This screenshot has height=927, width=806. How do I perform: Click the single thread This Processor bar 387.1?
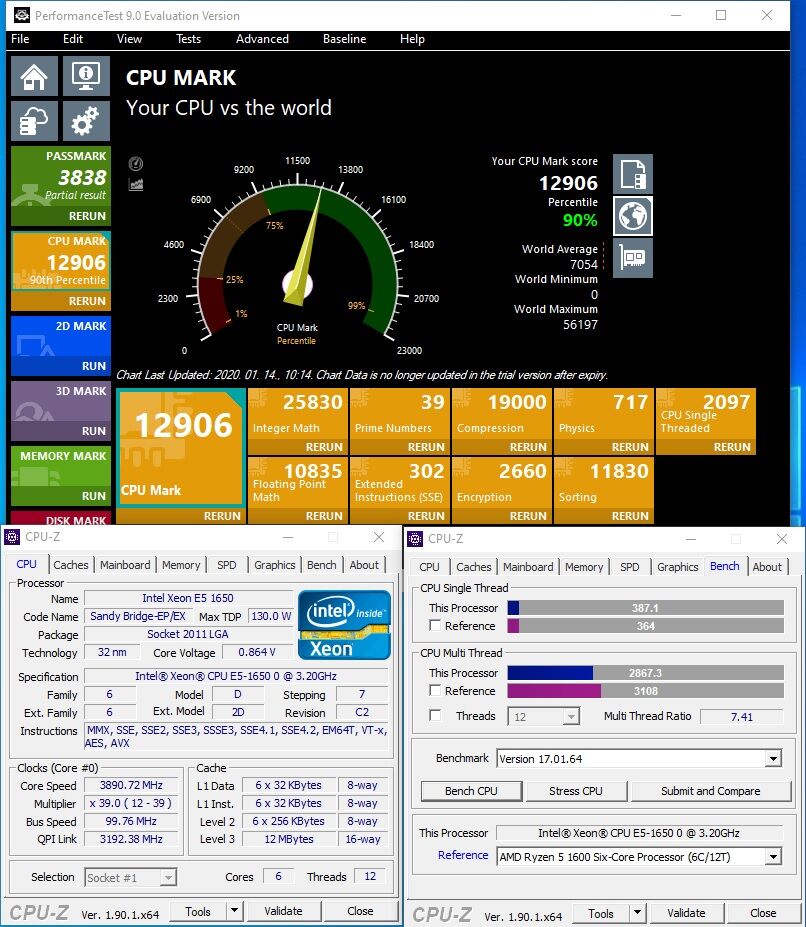646,608
